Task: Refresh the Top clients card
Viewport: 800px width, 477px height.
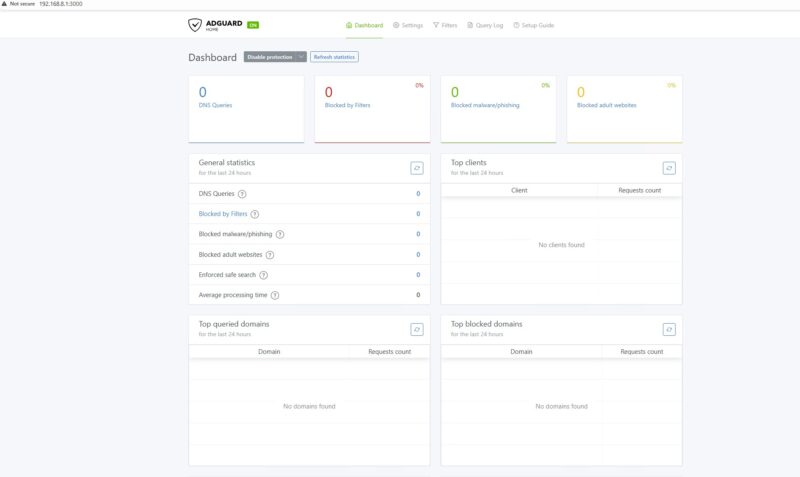Action: [669, 168]
